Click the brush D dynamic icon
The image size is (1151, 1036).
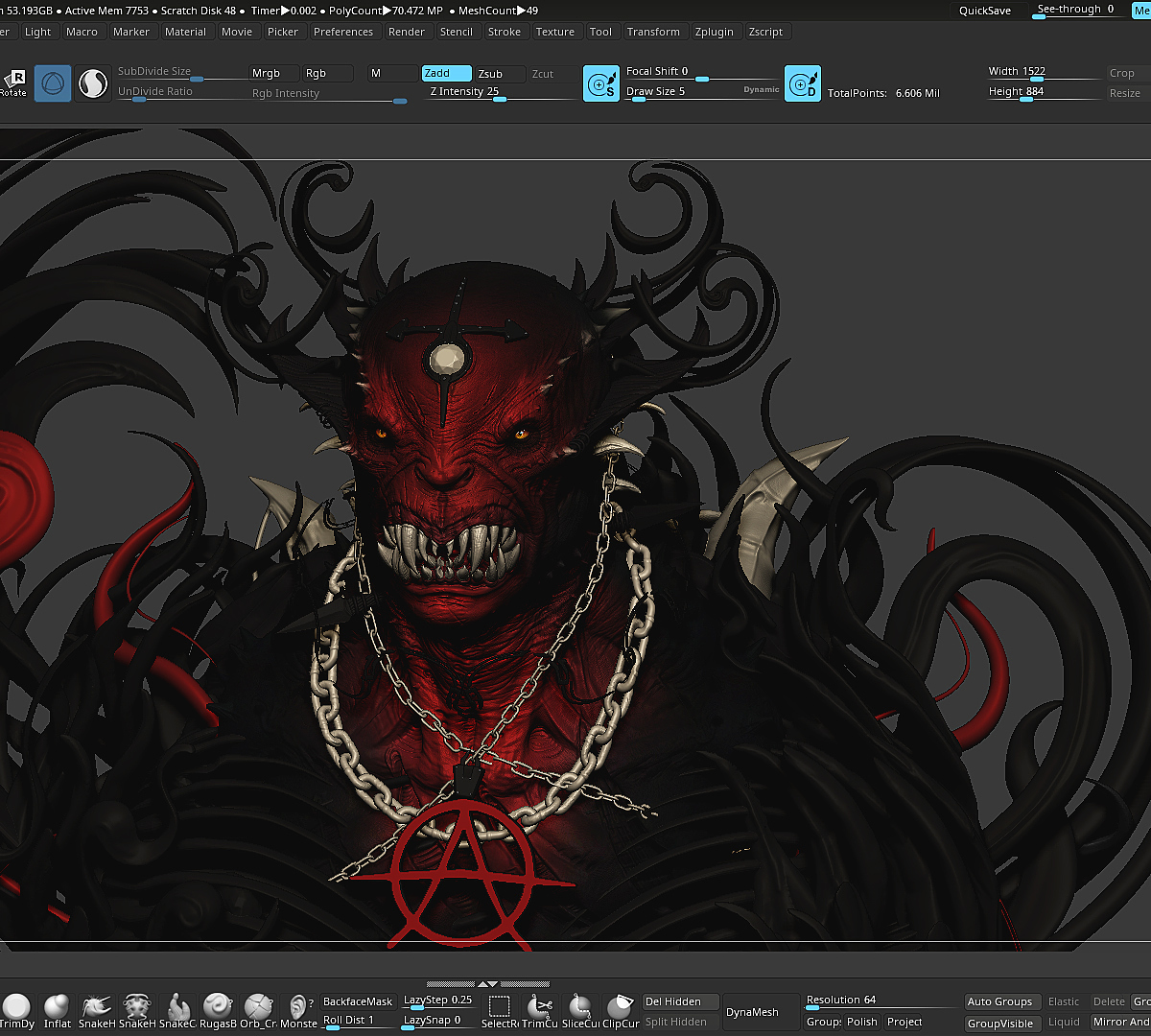[x=803, y=83]
